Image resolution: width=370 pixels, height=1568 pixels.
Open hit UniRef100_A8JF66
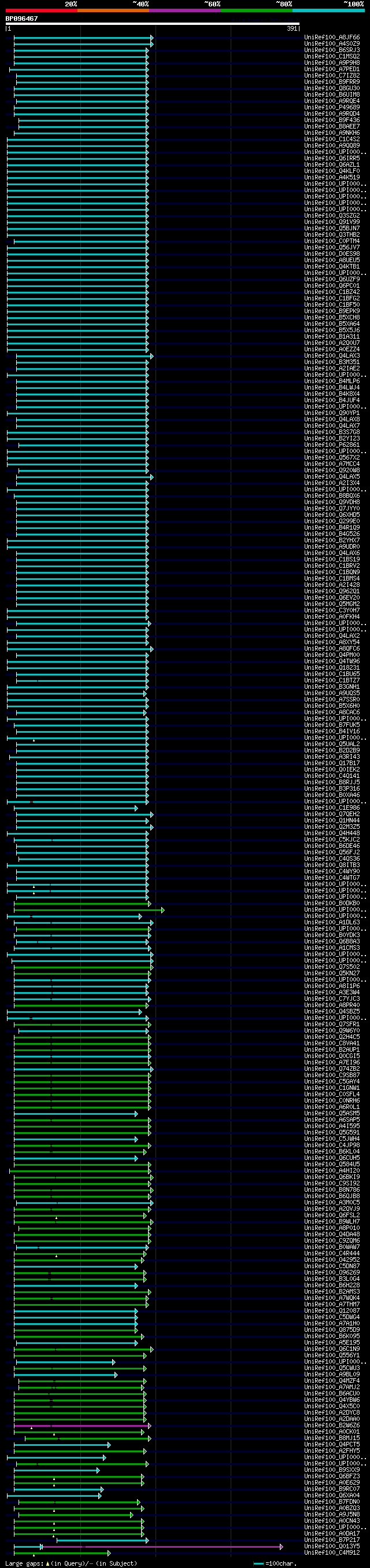pyautogui.click(x=332, y=38)
